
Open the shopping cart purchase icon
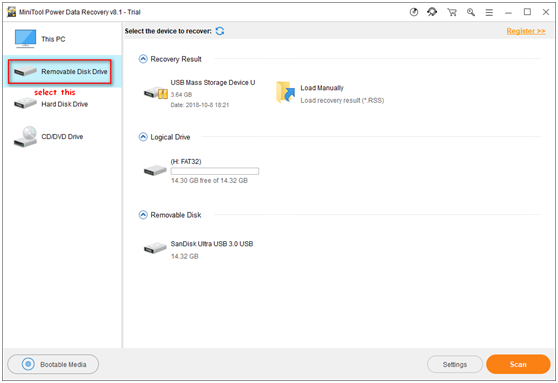pyautogui.click(x=452, y=12)
